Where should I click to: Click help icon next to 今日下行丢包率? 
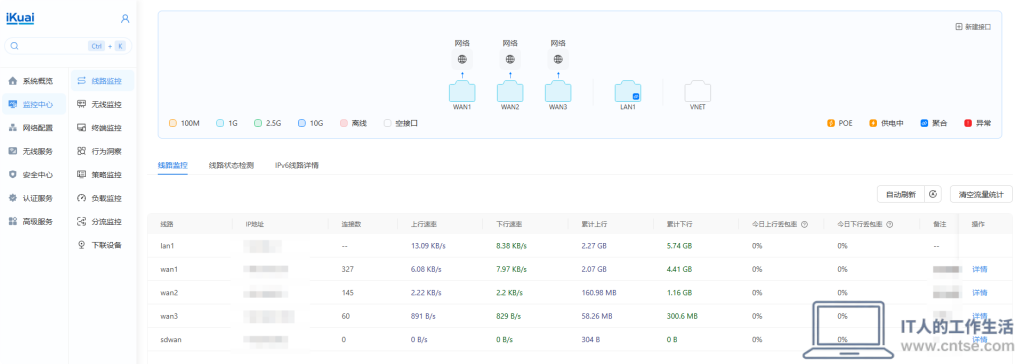[x=889, y=224]
